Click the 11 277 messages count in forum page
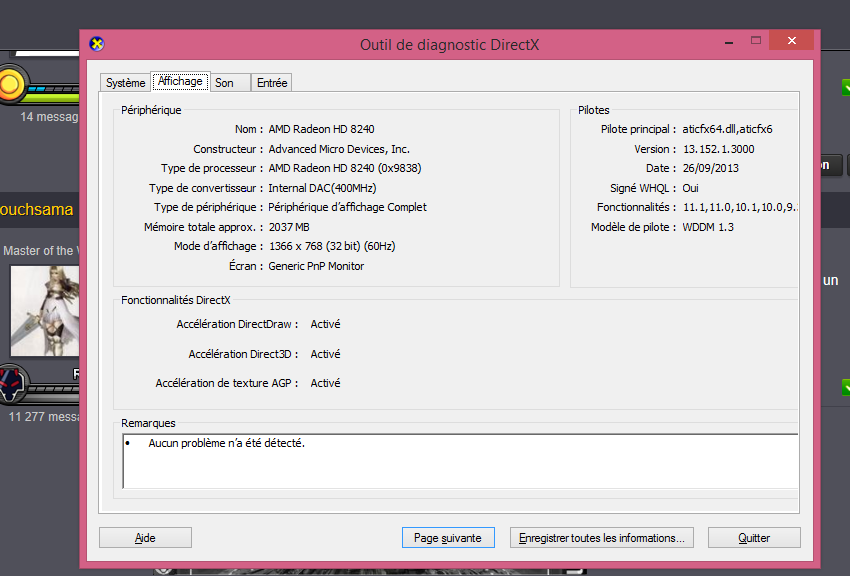Viewport: 850px width, 576px height. coord(44,417)
